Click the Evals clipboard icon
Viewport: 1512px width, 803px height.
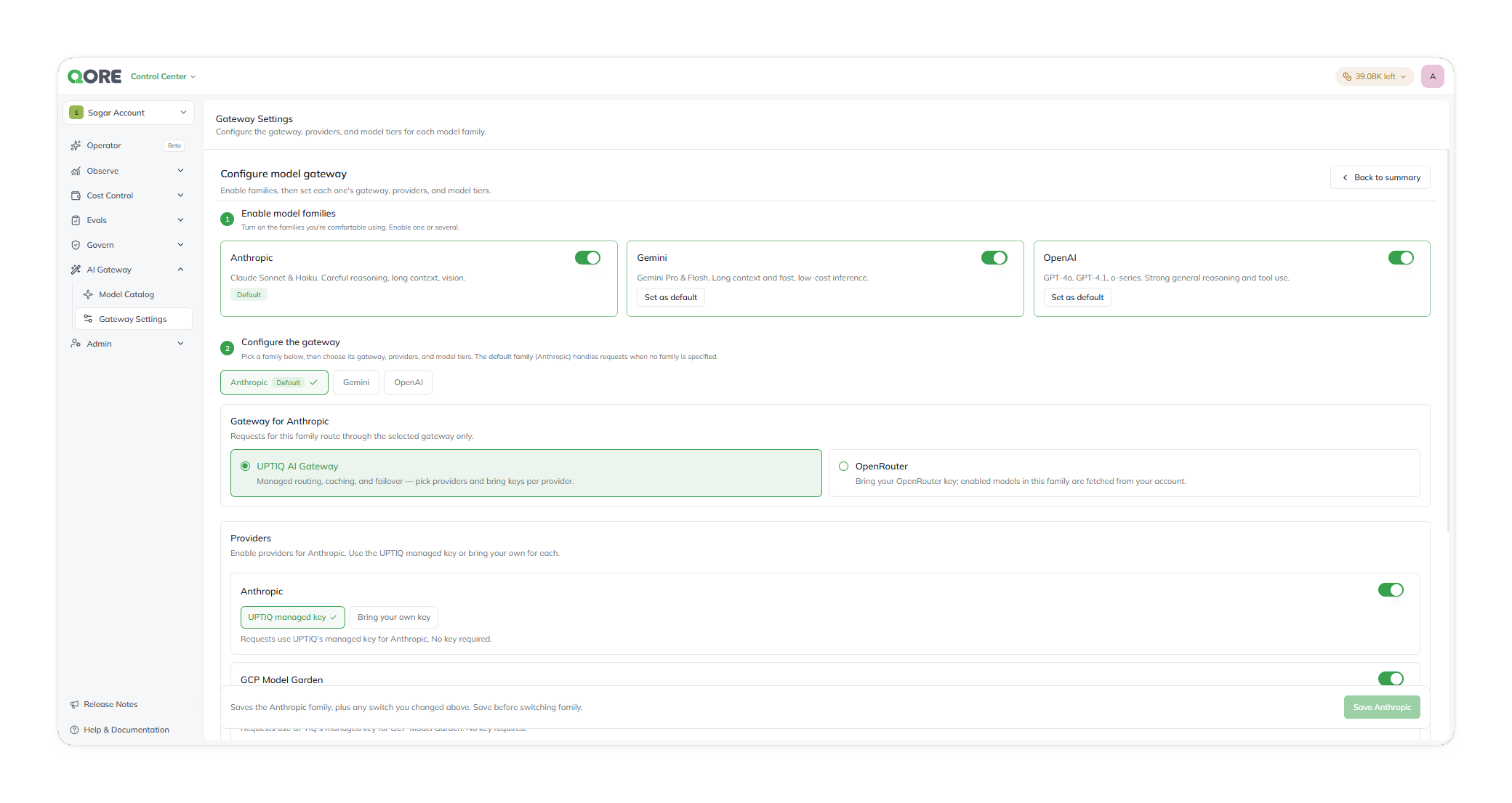[76, 220]
